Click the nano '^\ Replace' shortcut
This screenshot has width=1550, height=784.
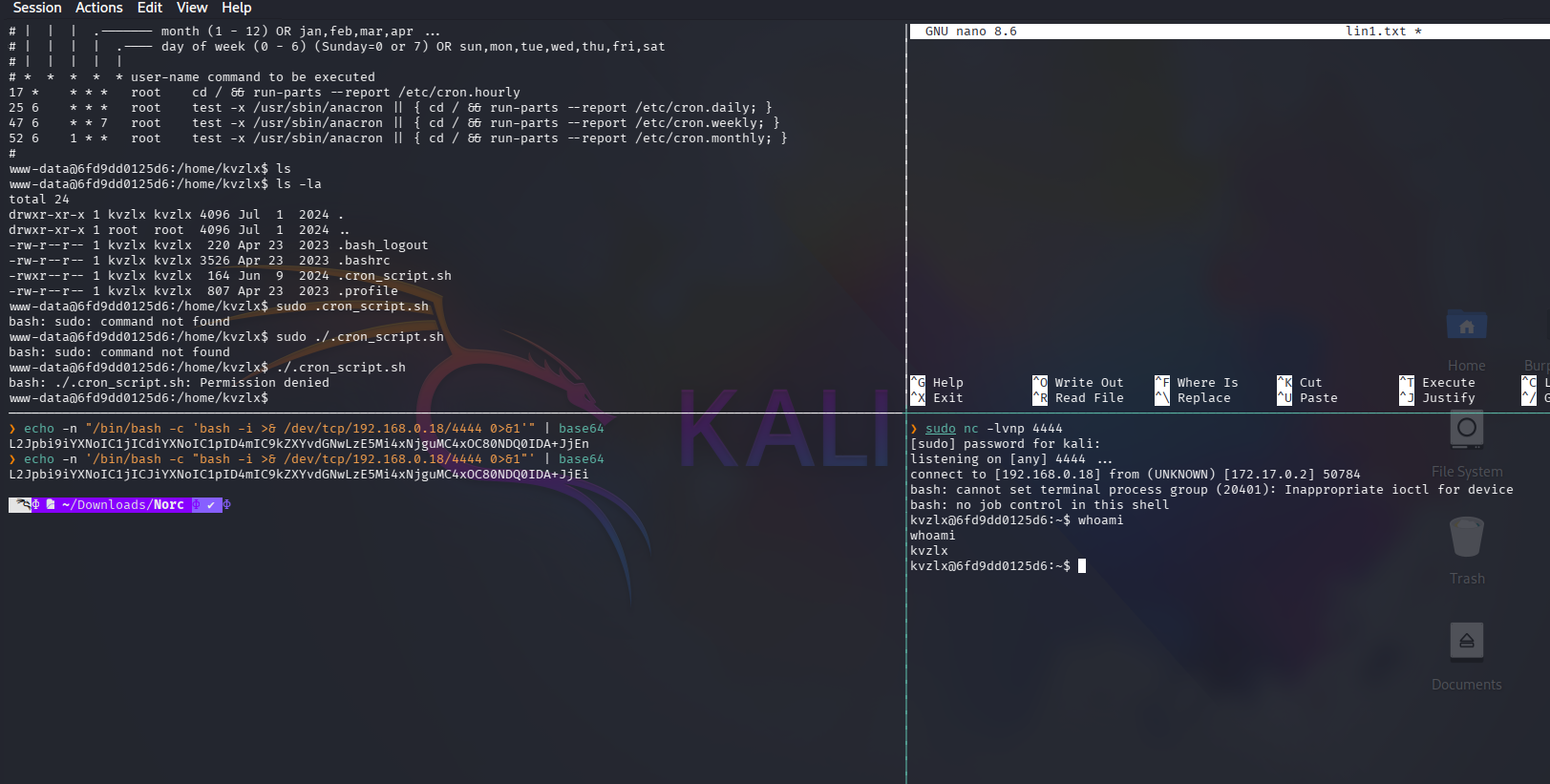click(x=1193, y=398)
